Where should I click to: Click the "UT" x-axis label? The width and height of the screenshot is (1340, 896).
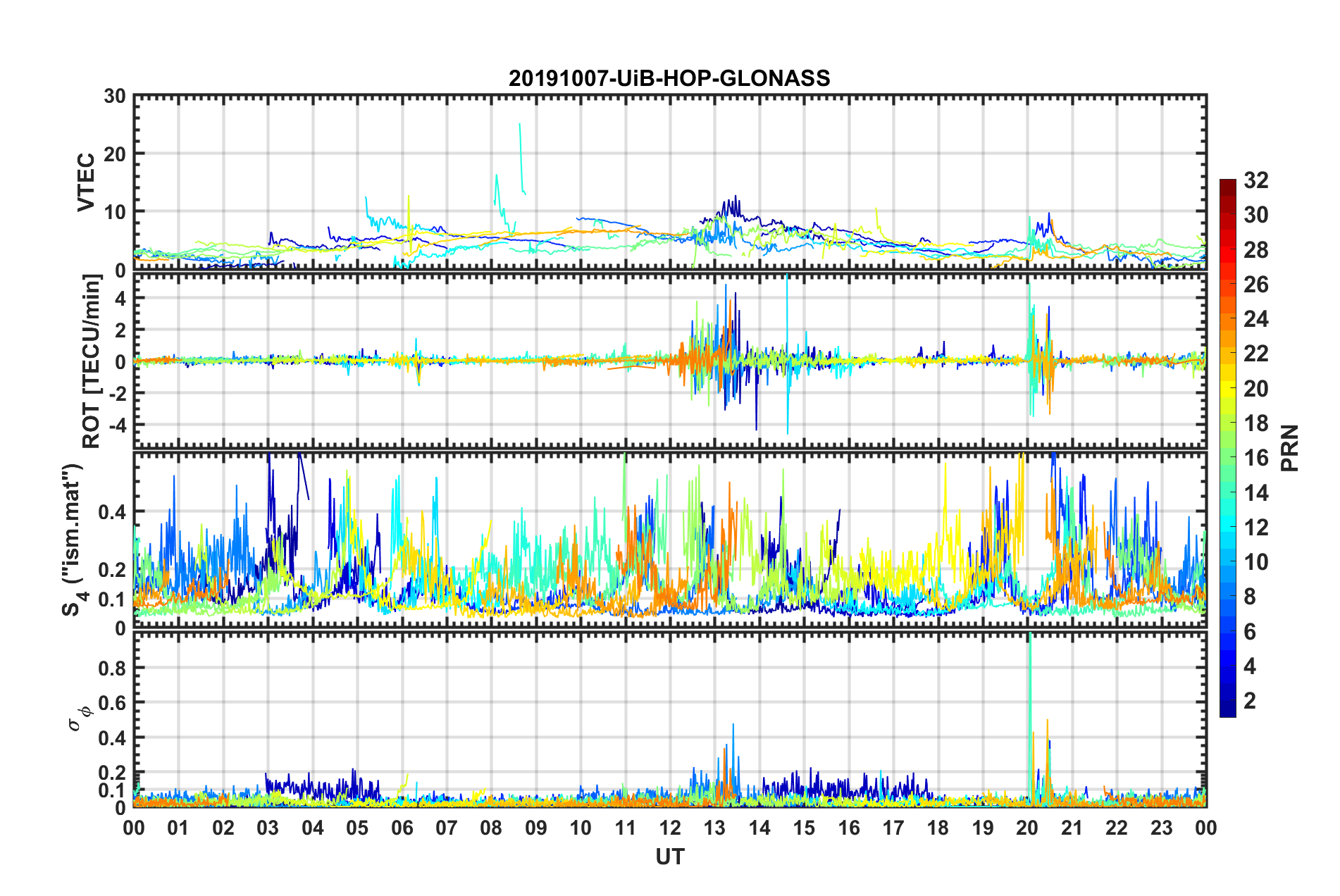pyautogui.click(x=669, y=857)
